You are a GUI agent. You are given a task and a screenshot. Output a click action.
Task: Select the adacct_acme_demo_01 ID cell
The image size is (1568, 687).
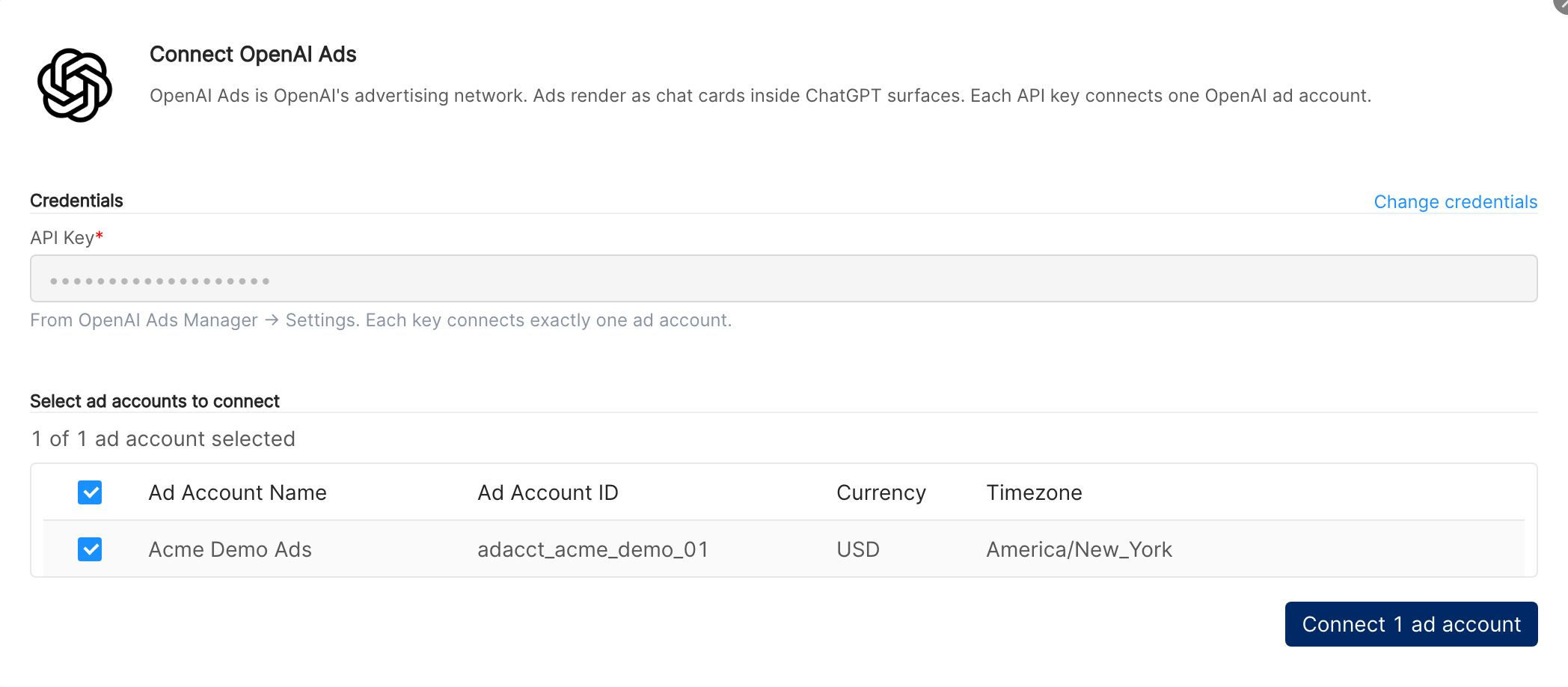click(x=592, y=549)
